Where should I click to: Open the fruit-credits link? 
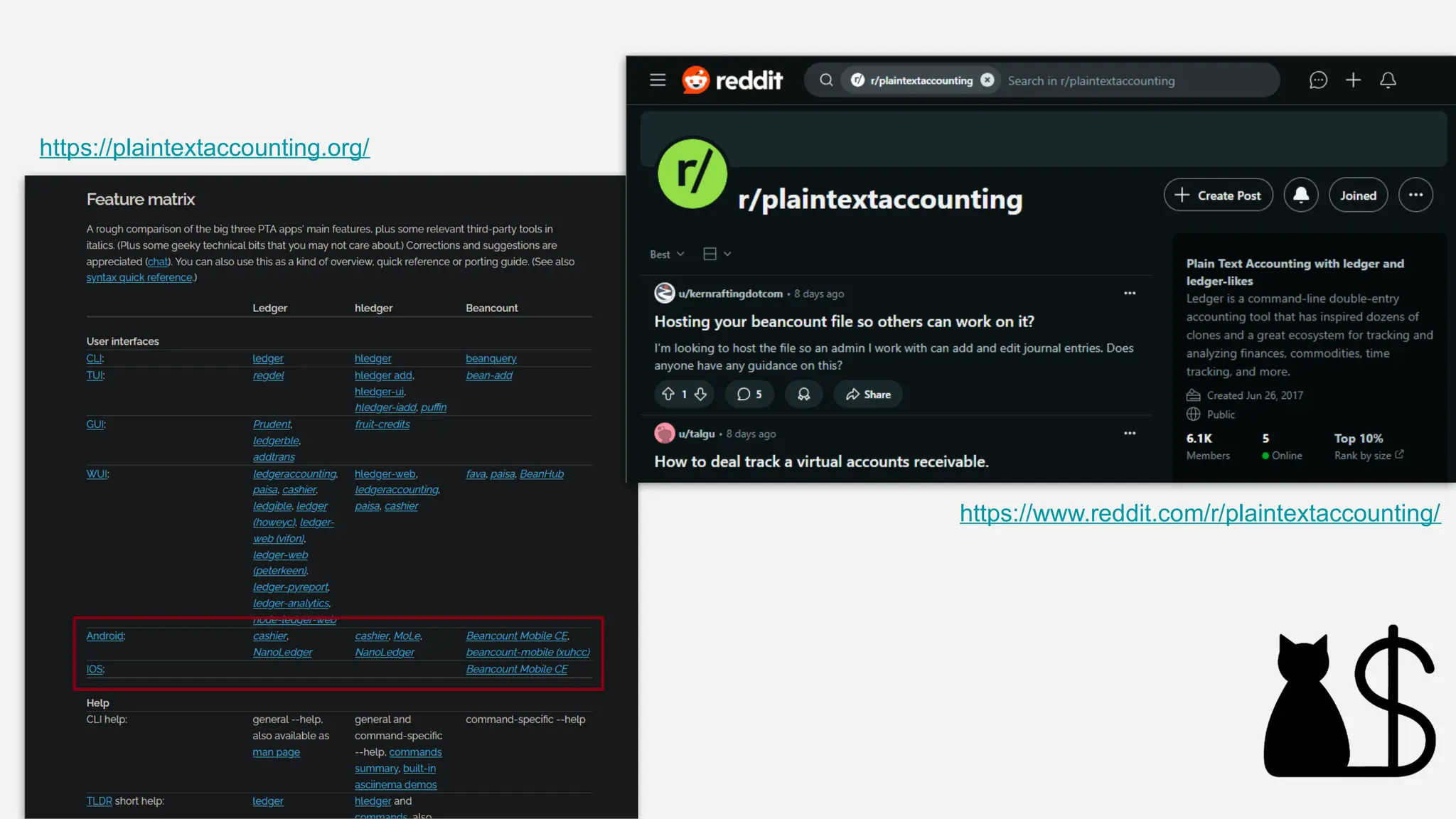(382, 424)
